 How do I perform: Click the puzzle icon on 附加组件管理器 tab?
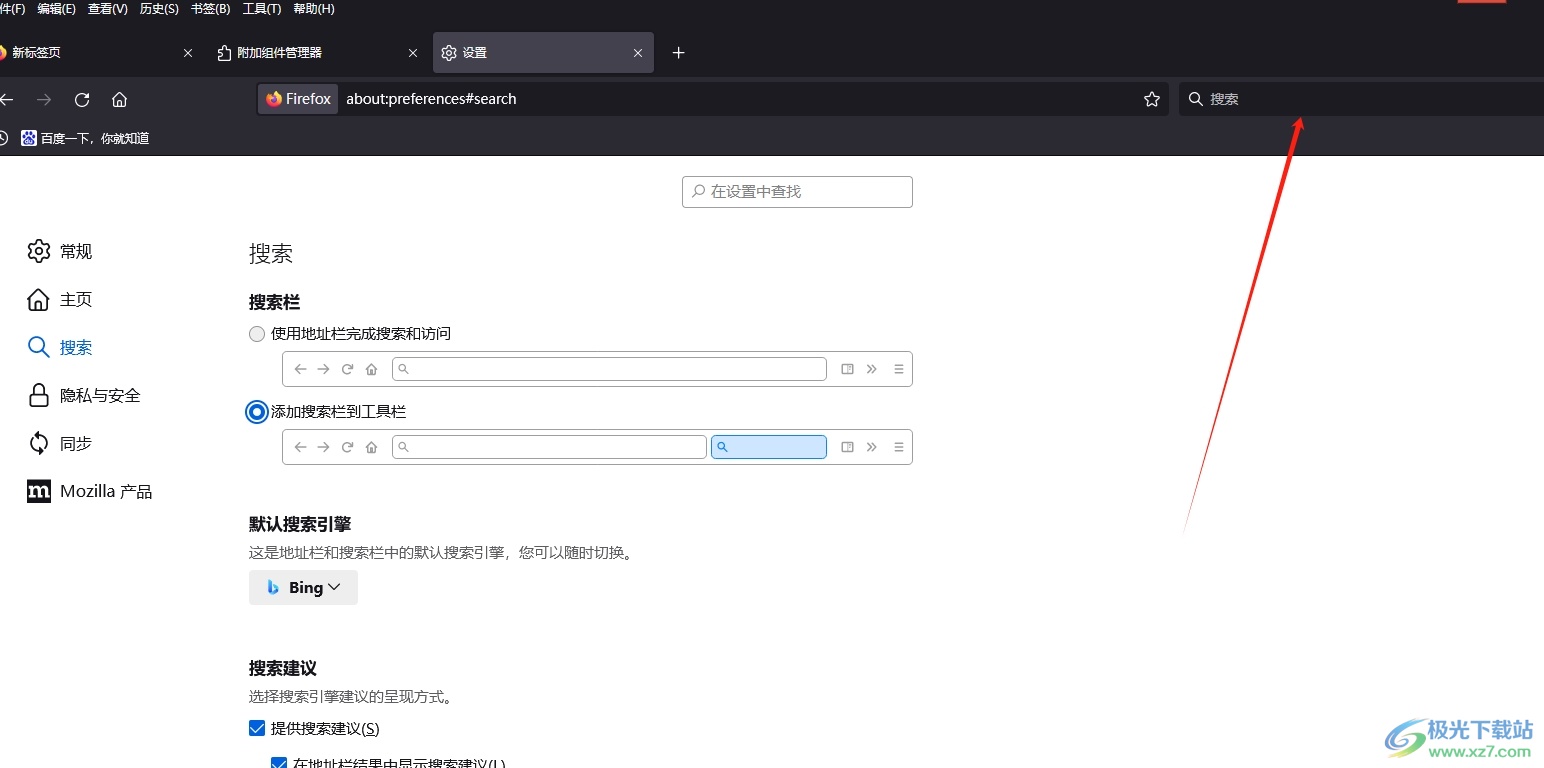[224, 53]
